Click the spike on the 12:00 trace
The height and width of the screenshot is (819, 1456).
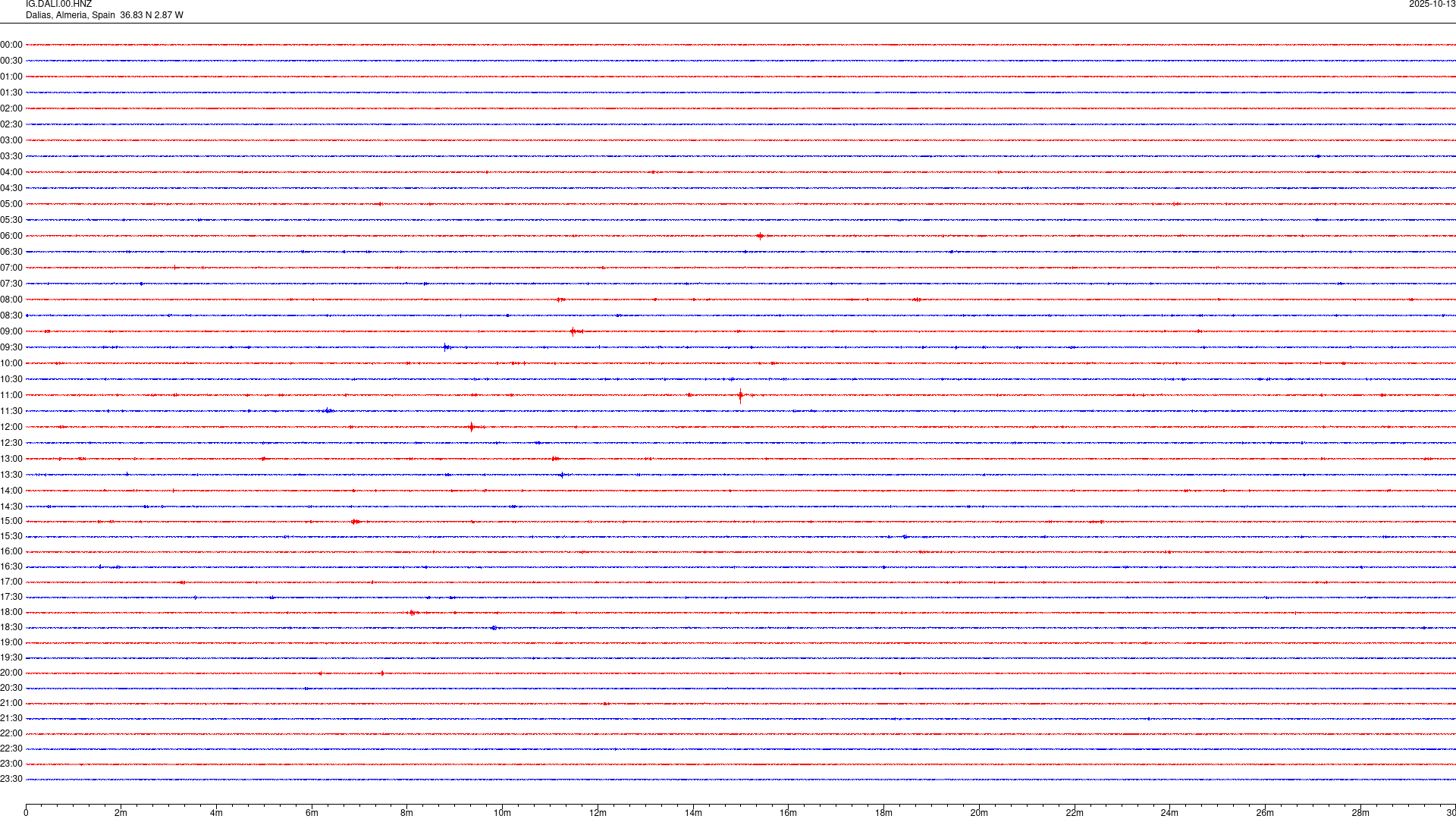(472, 427)
